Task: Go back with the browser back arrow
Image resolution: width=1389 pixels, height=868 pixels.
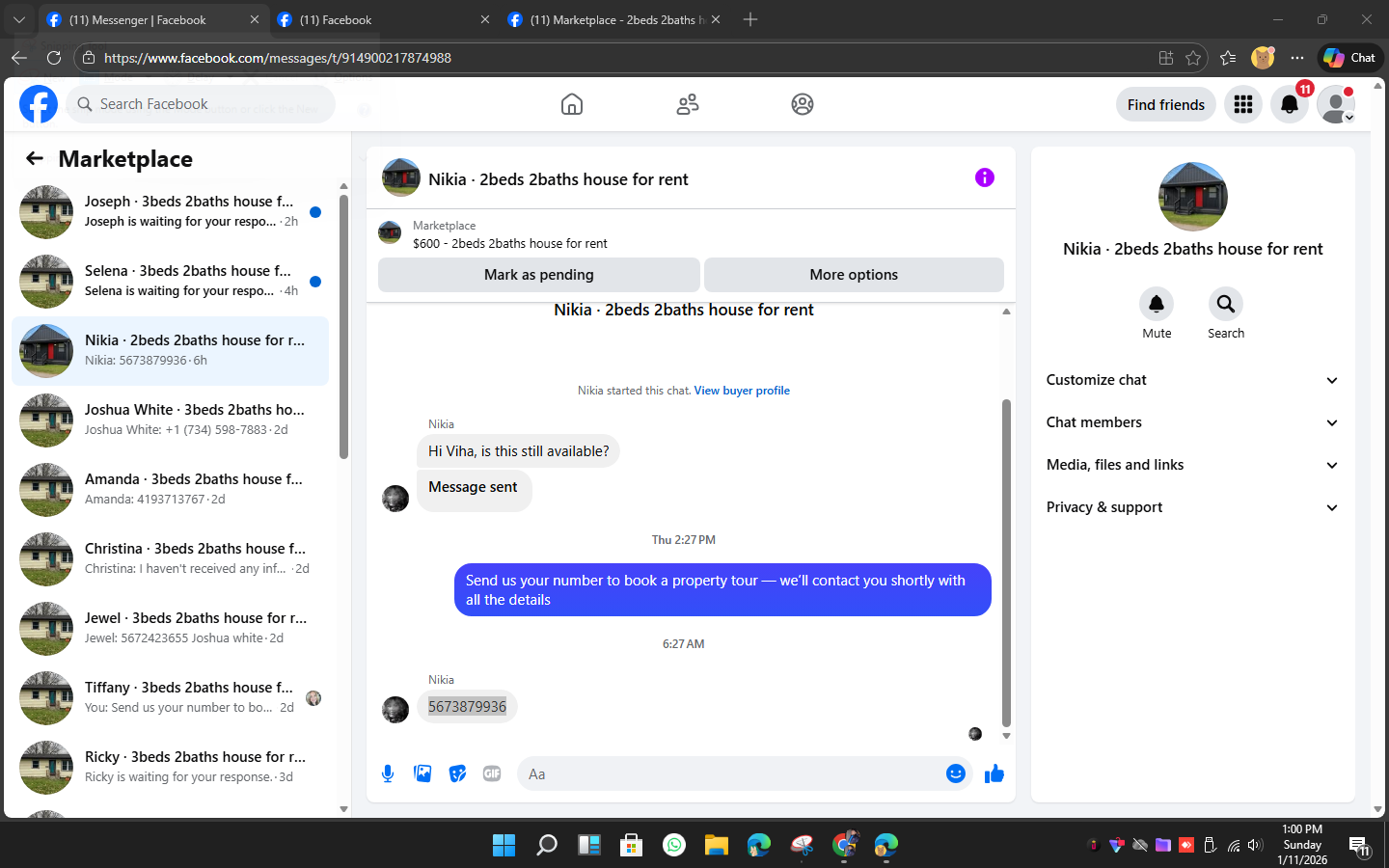Action: [x=19, y=58]
